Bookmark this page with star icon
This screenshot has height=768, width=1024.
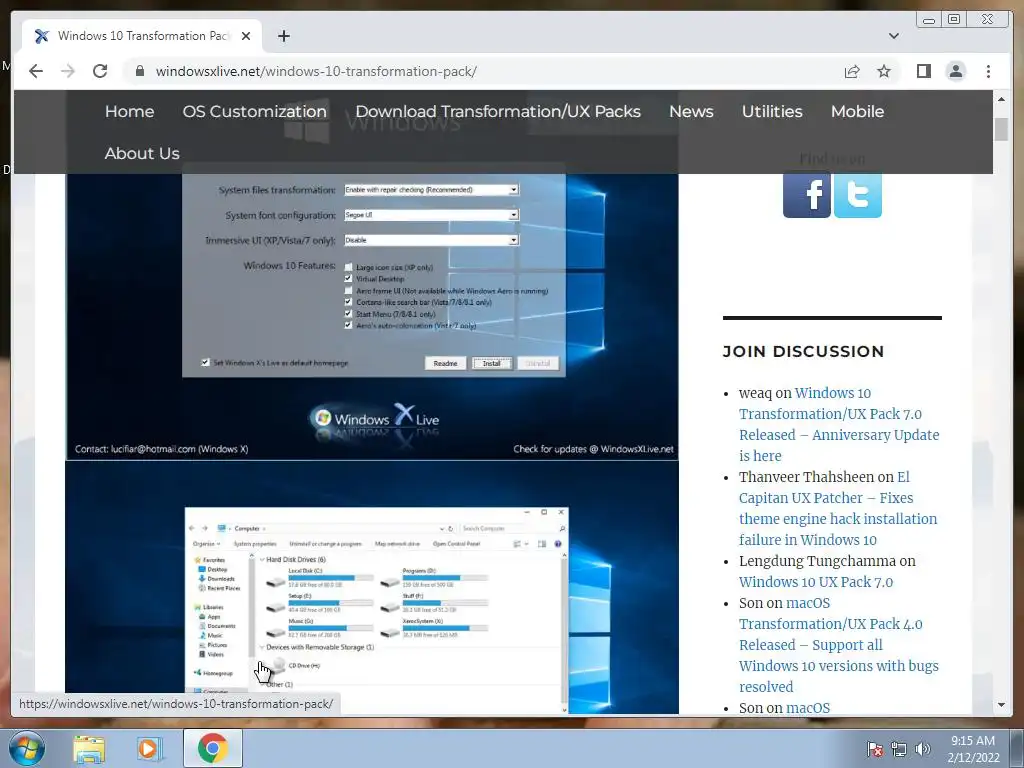(x=884, y=71)
